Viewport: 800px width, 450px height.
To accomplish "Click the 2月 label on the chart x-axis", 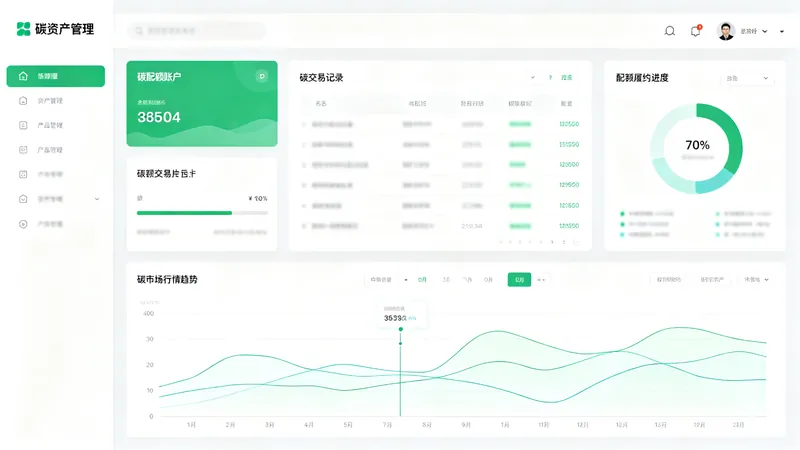I will click(231, 424).
